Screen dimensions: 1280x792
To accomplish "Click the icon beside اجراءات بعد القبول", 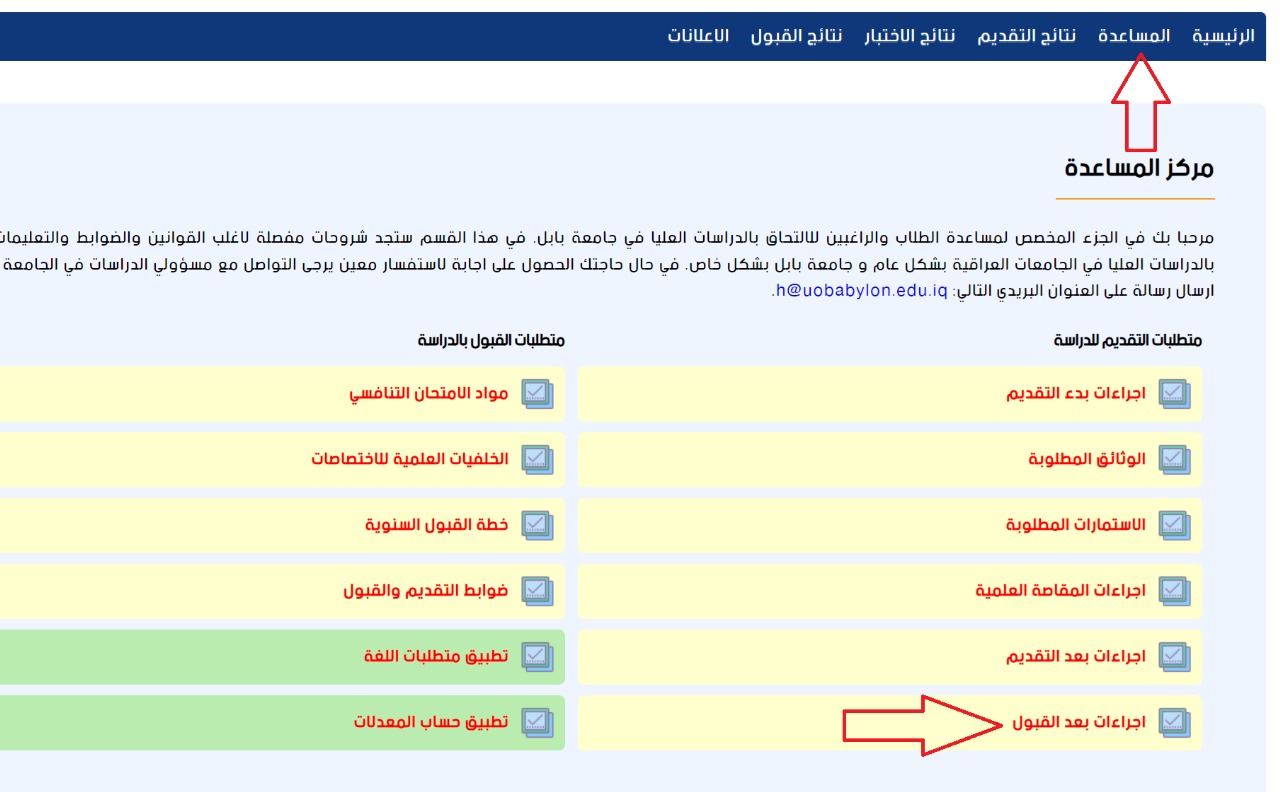I will 1174,721.
